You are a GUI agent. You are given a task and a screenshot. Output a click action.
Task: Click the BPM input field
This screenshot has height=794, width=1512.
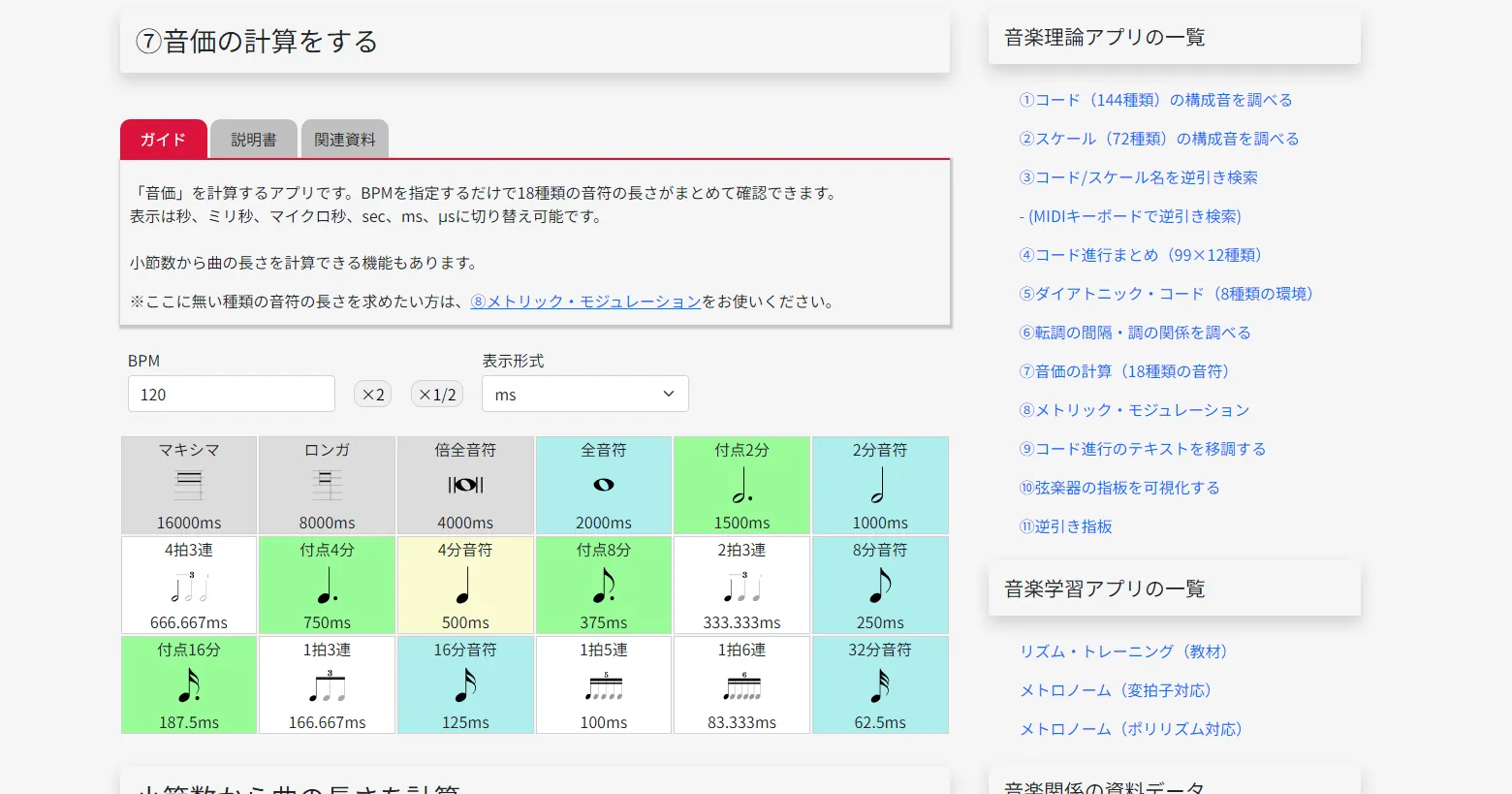coord(232,394)
